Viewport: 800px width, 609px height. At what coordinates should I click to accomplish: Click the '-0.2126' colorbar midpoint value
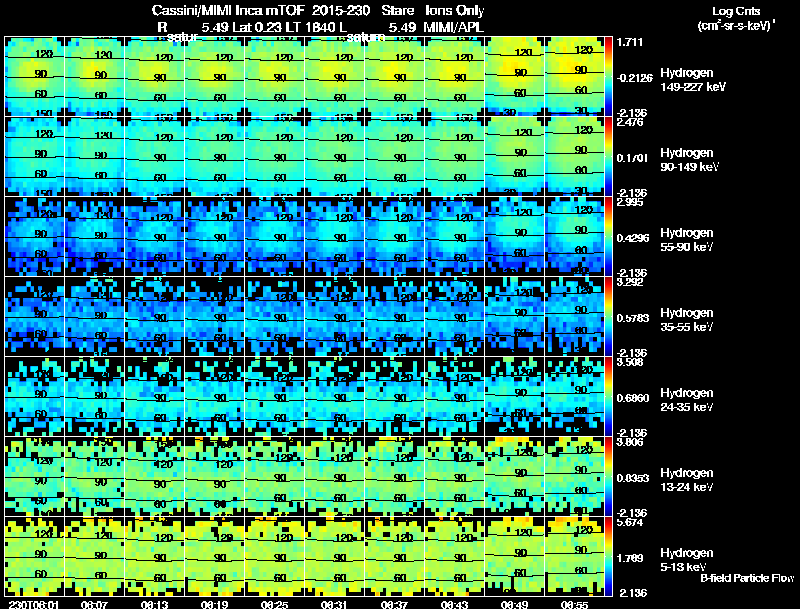[634, 78]
